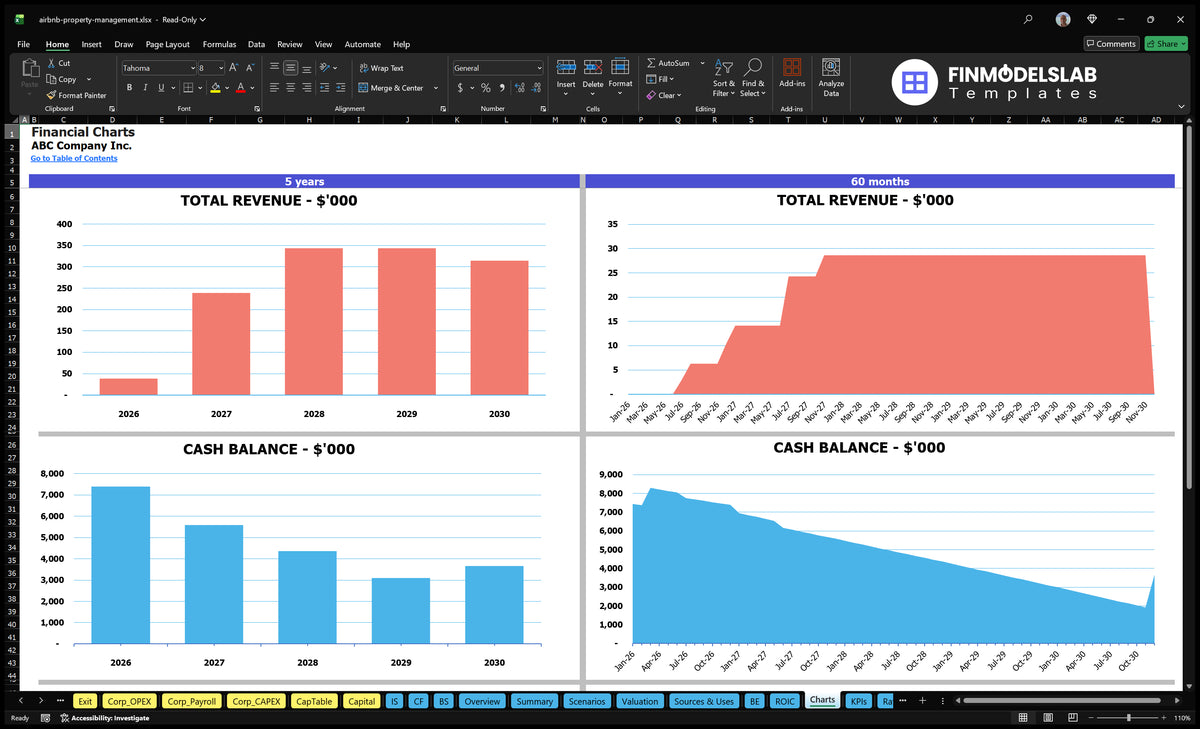Click the Fill Color paint bucket

coord(216,88)
